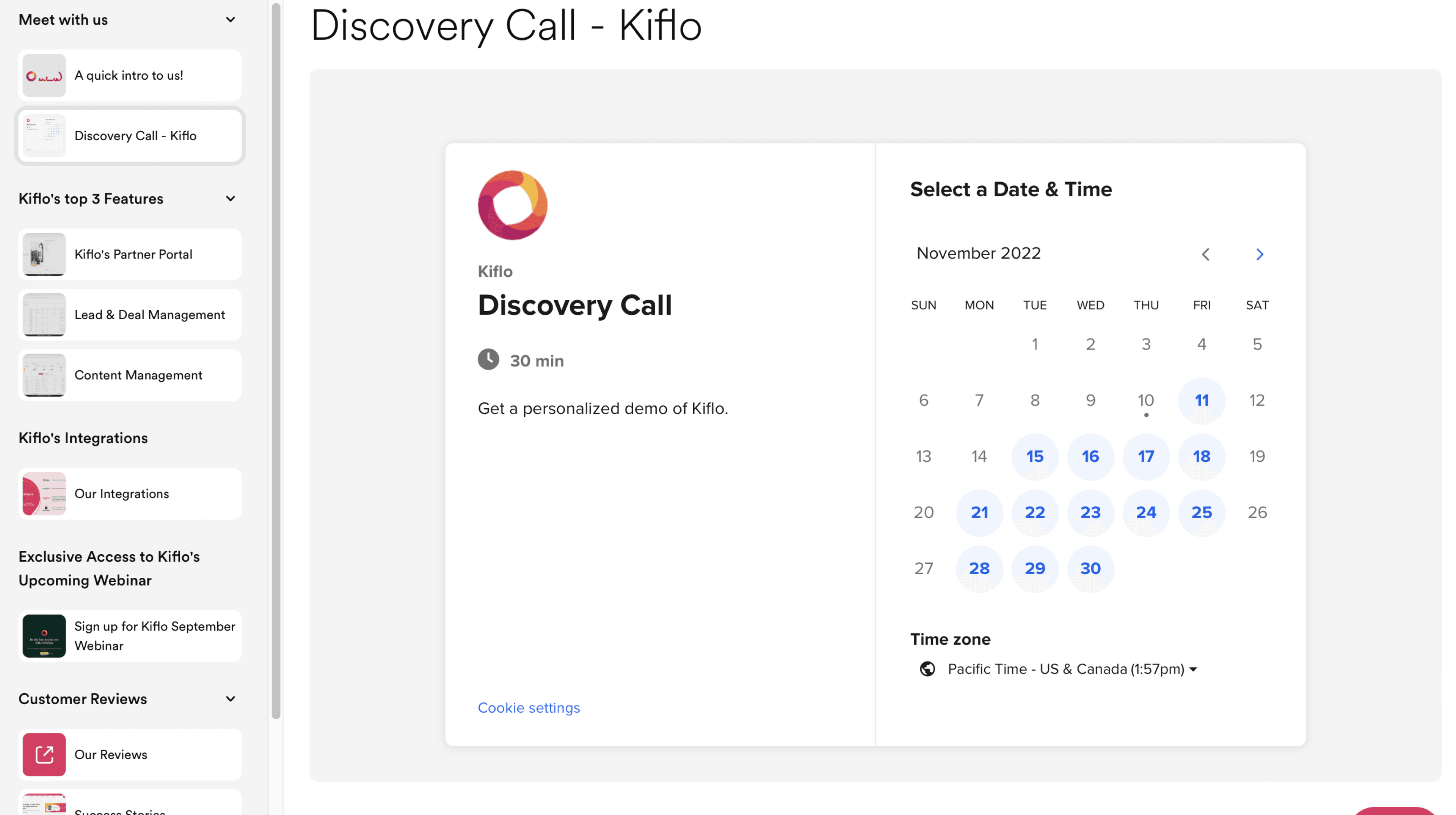Go to the next month in calendar

[x=1259, y=254]
